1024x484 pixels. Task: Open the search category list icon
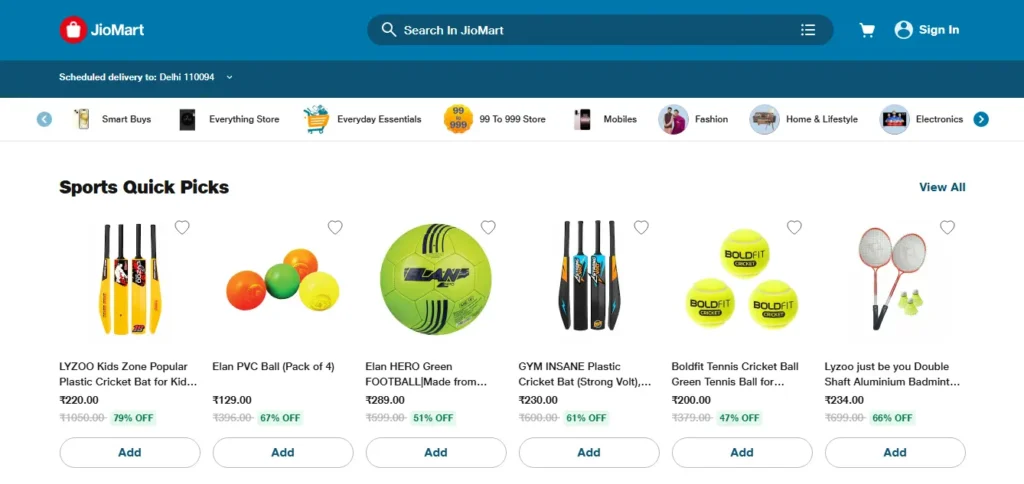[808, 30]
